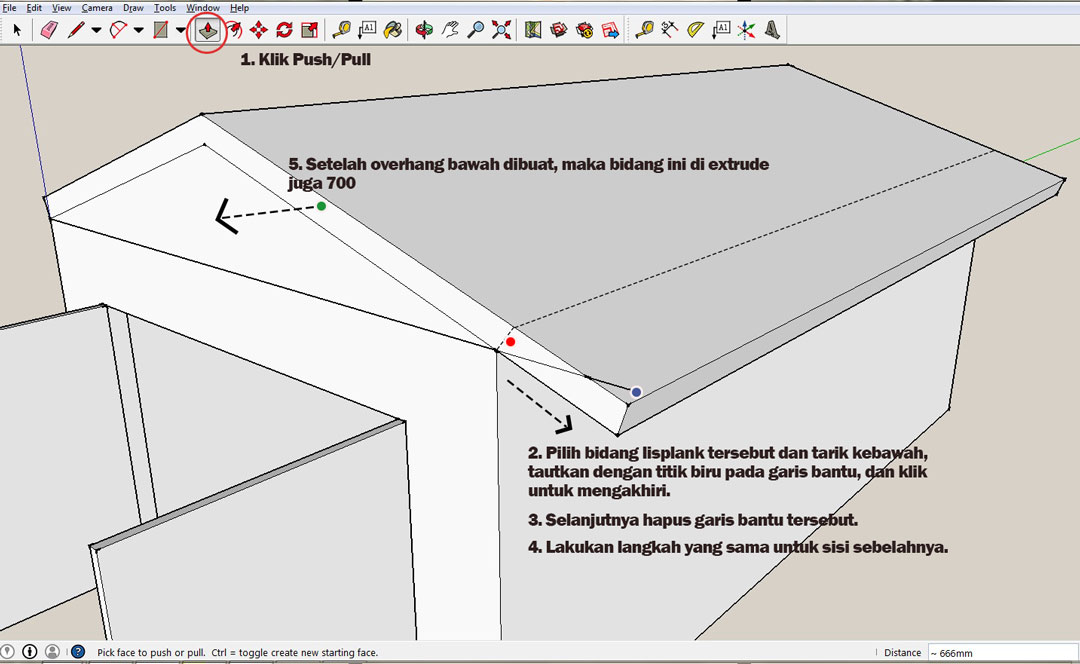The width and height of the screenshot is (1080, 664).
Task: Open the Edit menu
Action: [x=34, y=8]
